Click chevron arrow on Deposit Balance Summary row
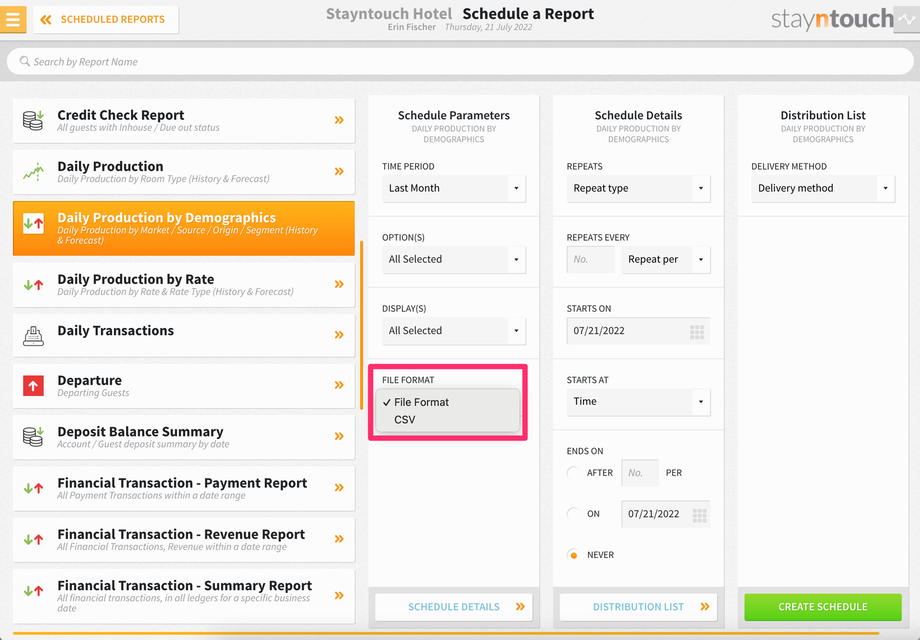 pos(339,436)
